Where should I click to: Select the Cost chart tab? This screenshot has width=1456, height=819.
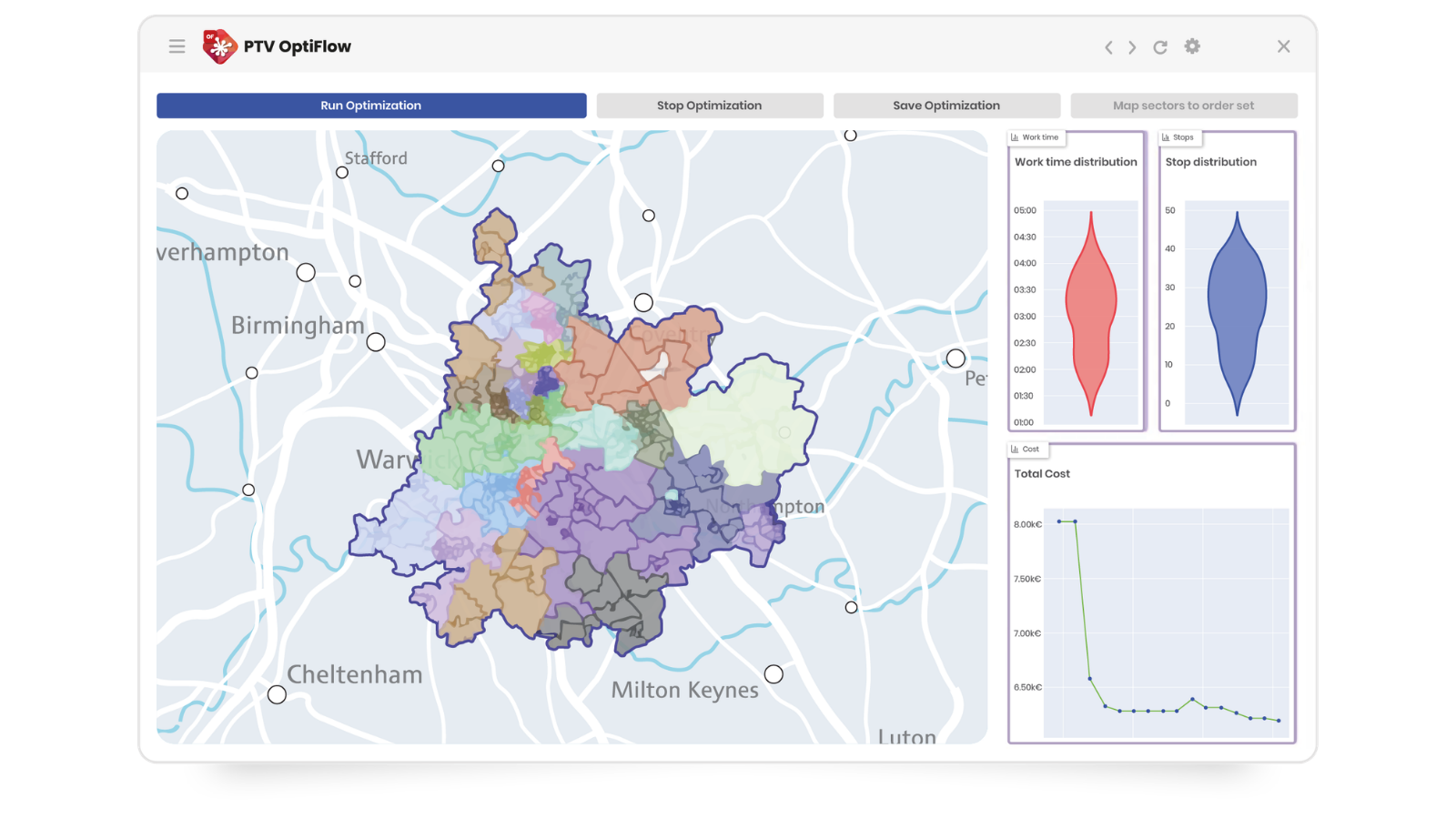click(x=1027, y=450)
